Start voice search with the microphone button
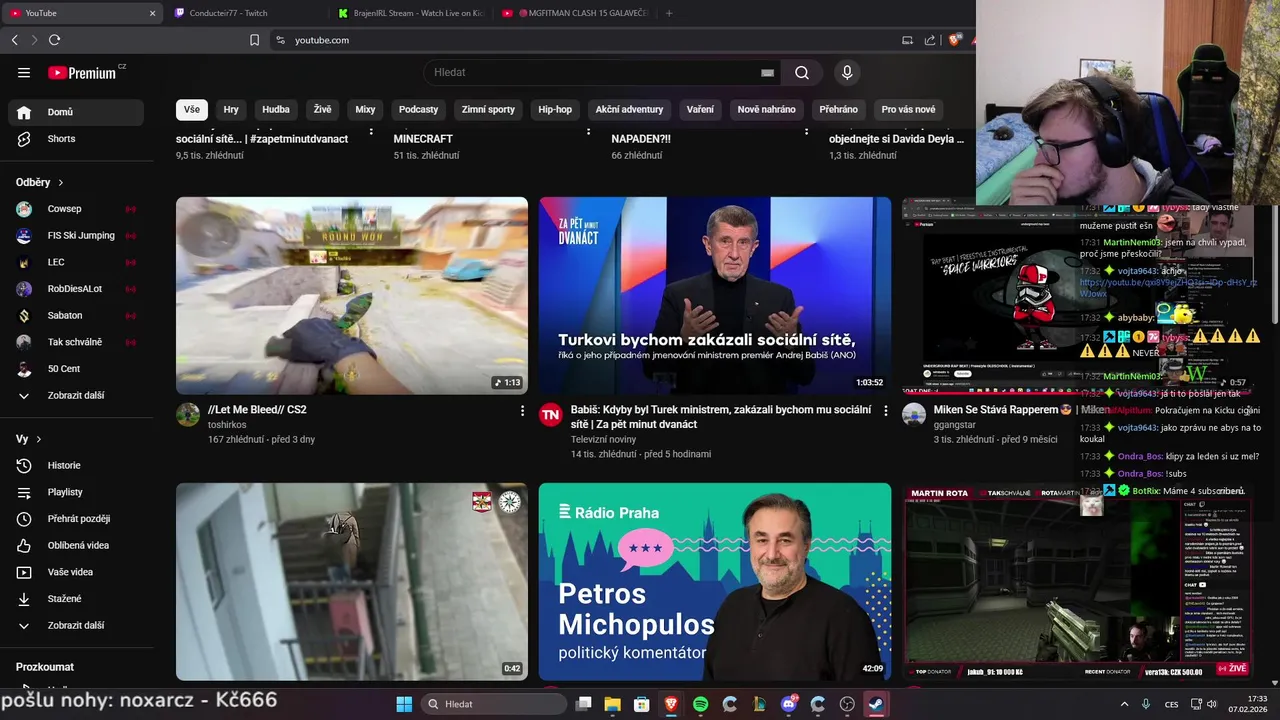This screenshot has width=1280, height=720. point(847,72)
